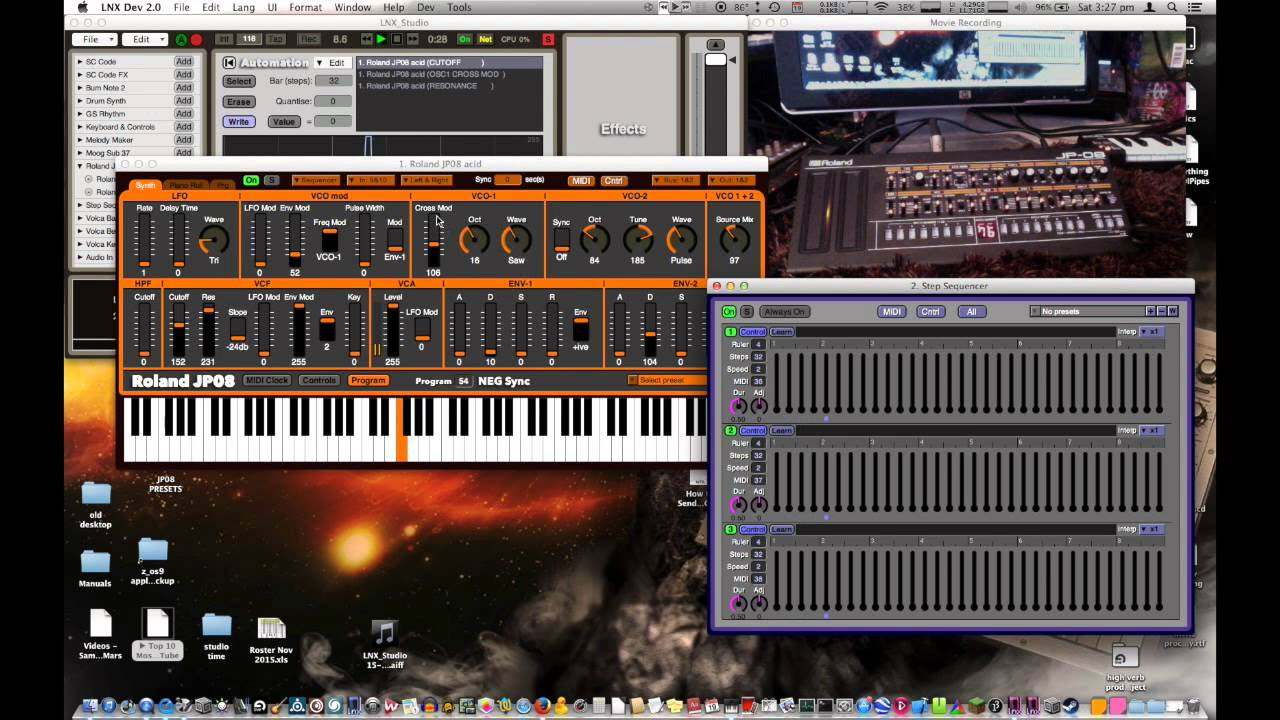Switch to the Piano Roll tab in JP08
This screenshot has height=720, width=1280.
pos(185,186)
